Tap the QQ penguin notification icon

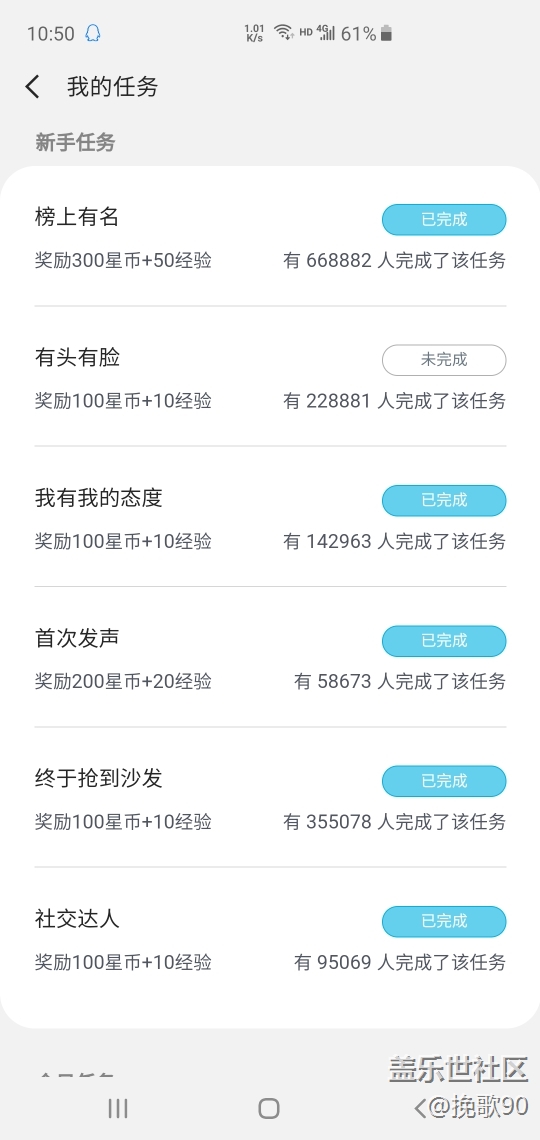point(92,33)
